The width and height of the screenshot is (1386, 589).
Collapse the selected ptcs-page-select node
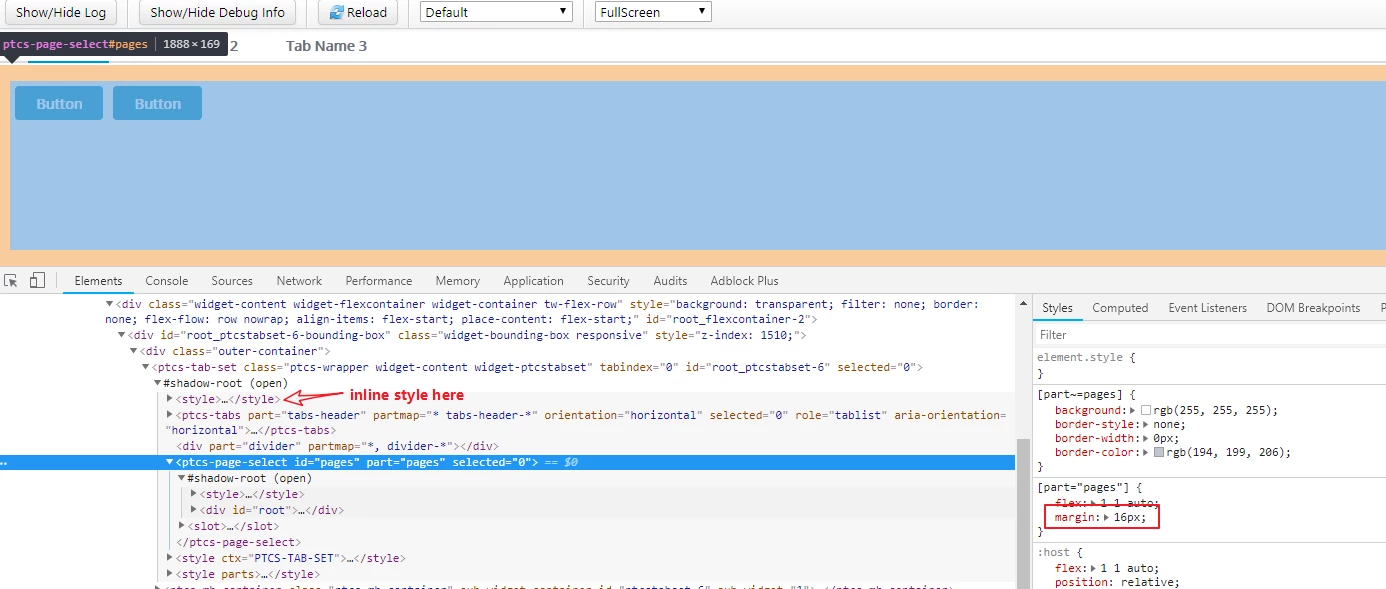coord(170,462)
